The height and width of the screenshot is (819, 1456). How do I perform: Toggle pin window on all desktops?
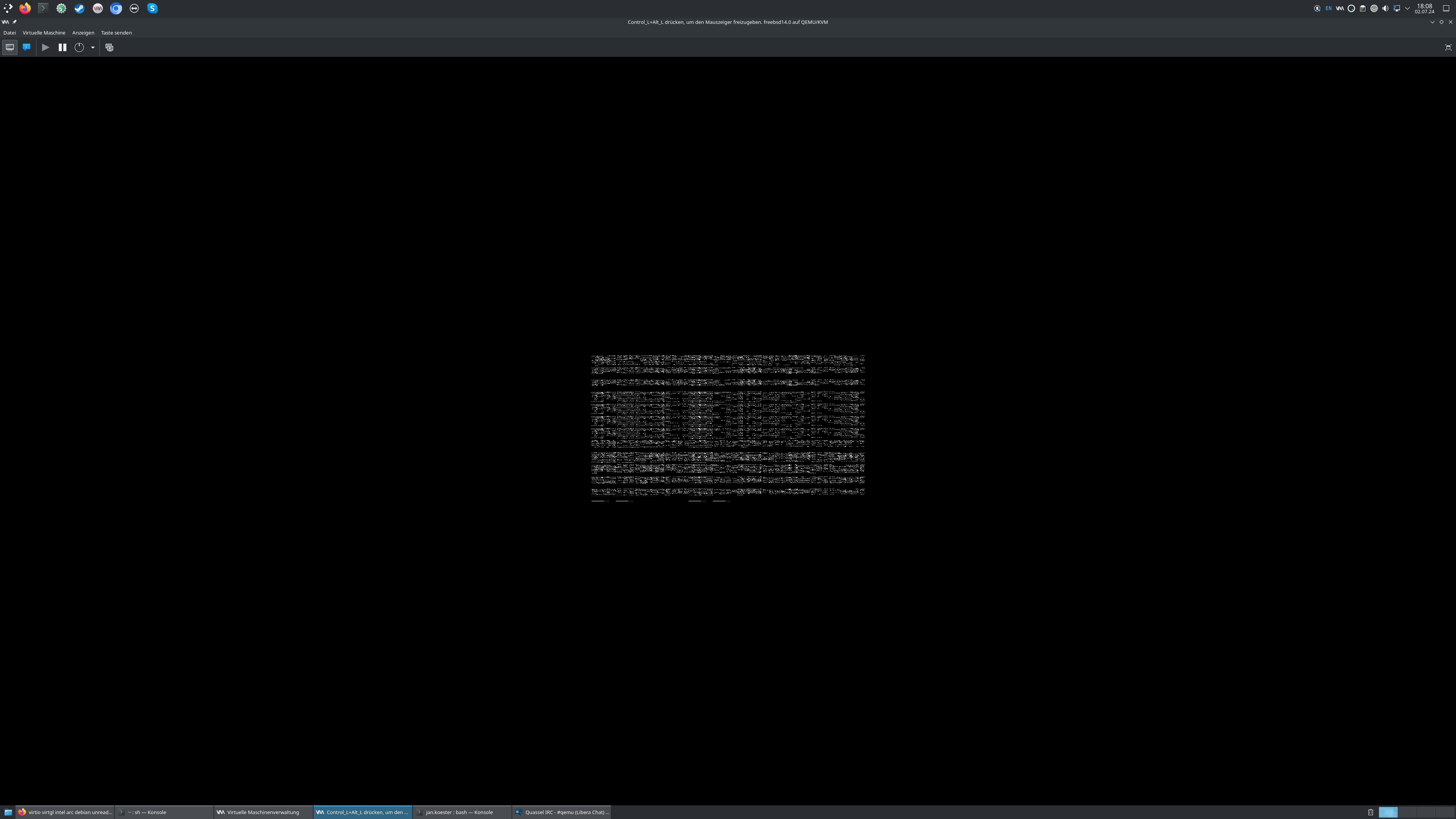(15, 22)
